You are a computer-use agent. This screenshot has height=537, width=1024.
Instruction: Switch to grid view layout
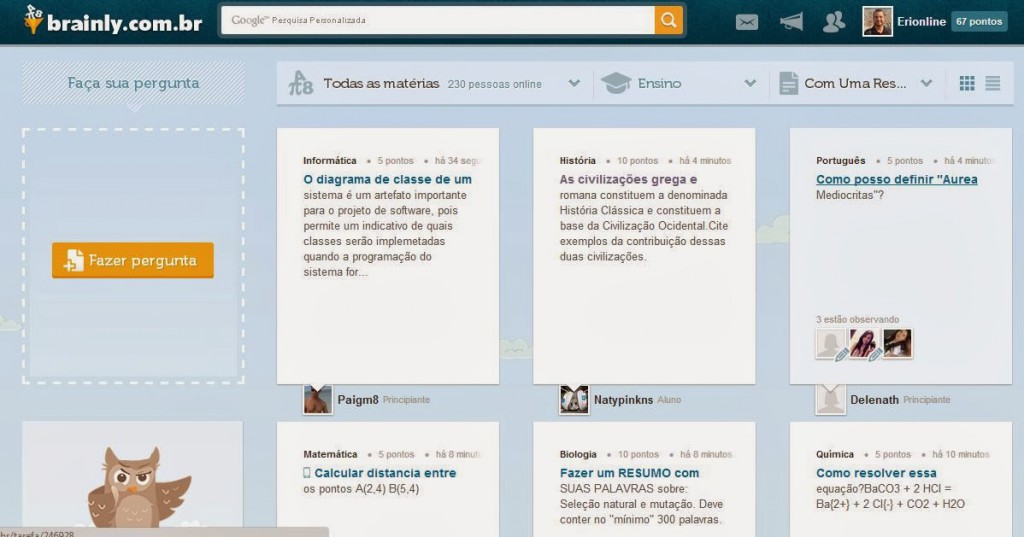[x=967, y=83]
